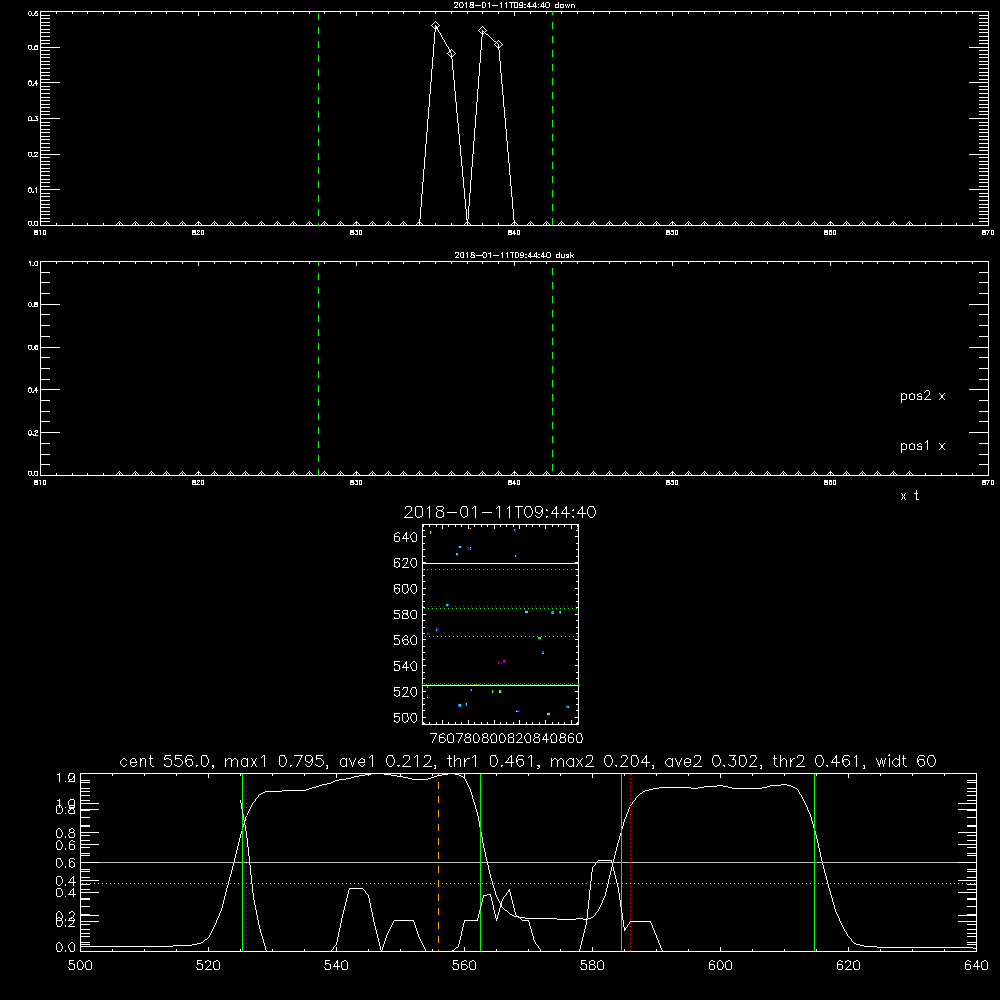Click y-axis label 560 on the scatter plot
Image resolution: width=1000 pixels, height=1000 pixels.
[x=406, y=640]
